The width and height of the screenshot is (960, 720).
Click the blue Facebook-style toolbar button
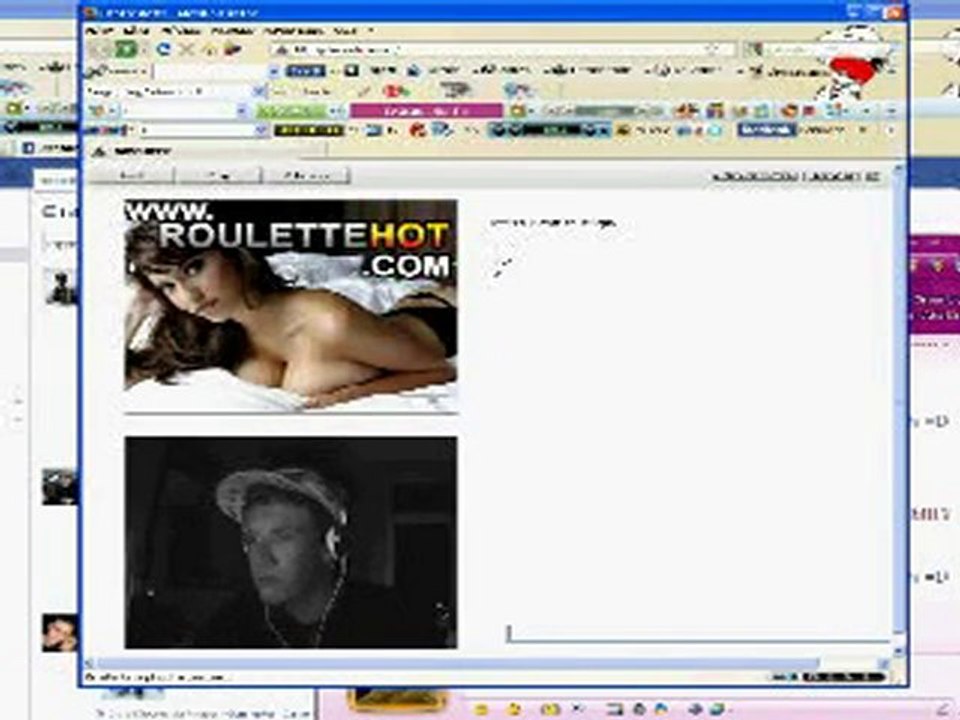pos(767,130)
